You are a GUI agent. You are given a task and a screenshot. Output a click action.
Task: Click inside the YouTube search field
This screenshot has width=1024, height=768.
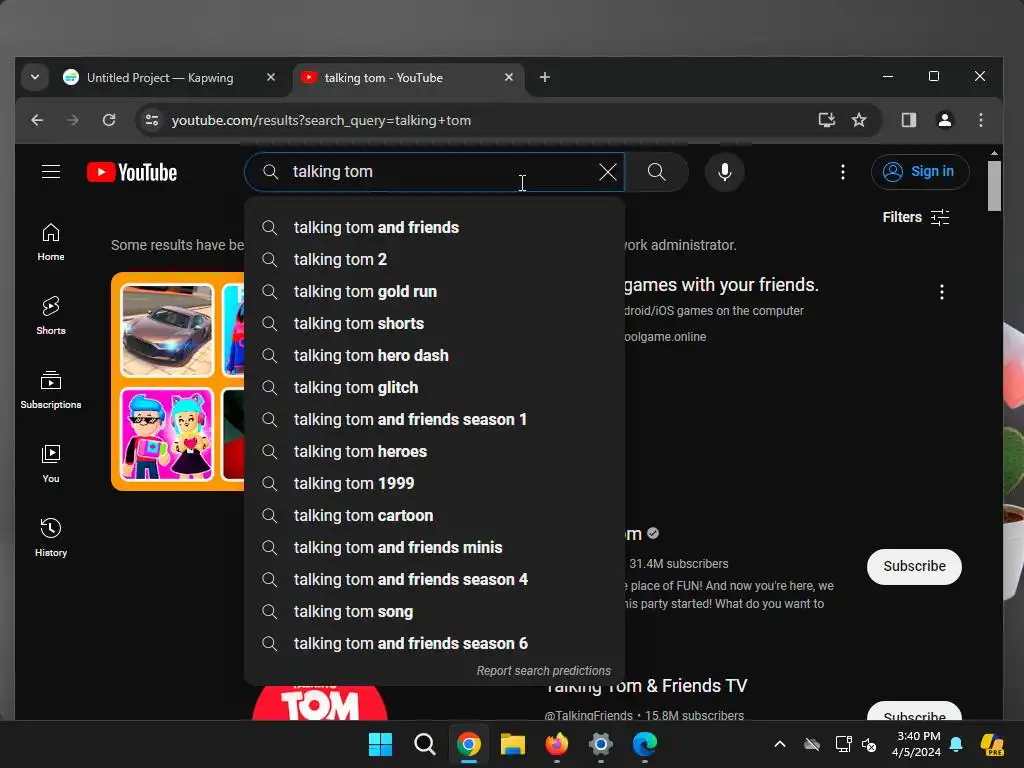[434, 172]
